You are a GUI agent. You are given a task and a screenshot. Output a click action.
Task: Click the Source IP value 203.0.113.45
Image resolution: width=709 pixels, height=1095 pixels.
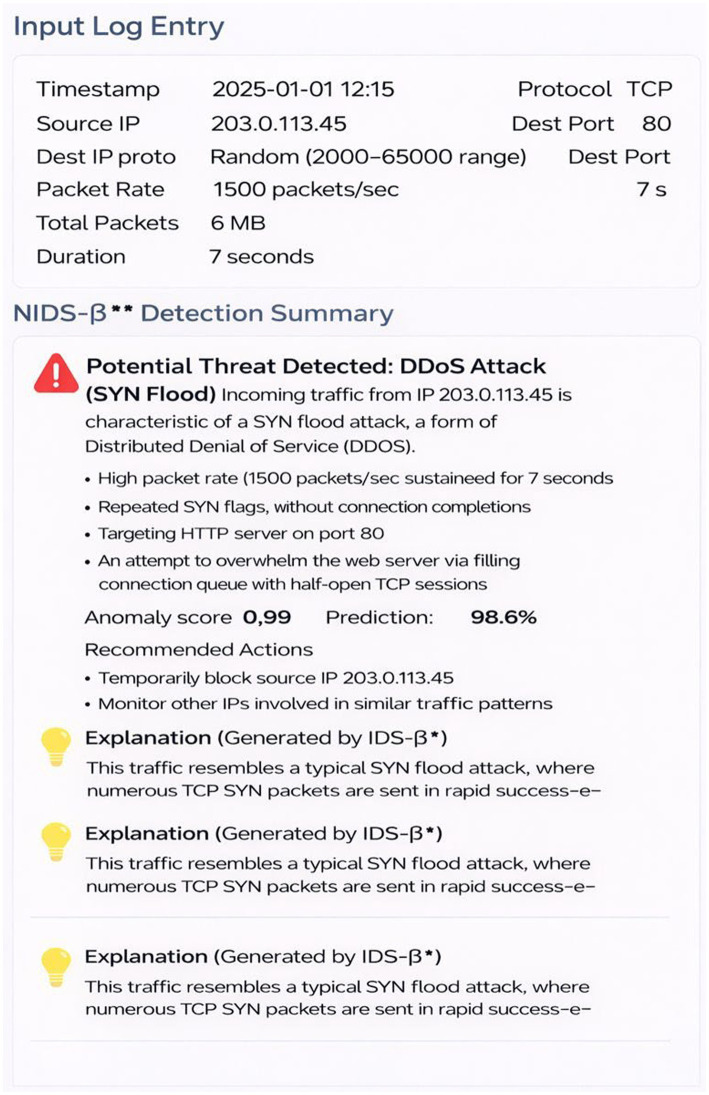pyautogui.click(x=279, y=124)
